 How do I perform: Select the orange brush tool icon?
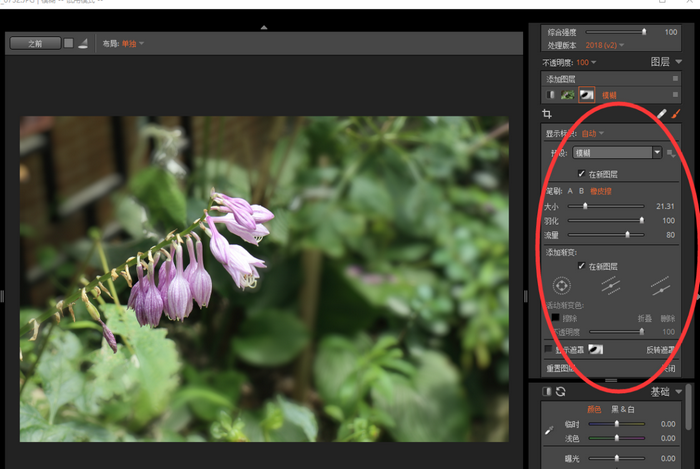(675, 115)
